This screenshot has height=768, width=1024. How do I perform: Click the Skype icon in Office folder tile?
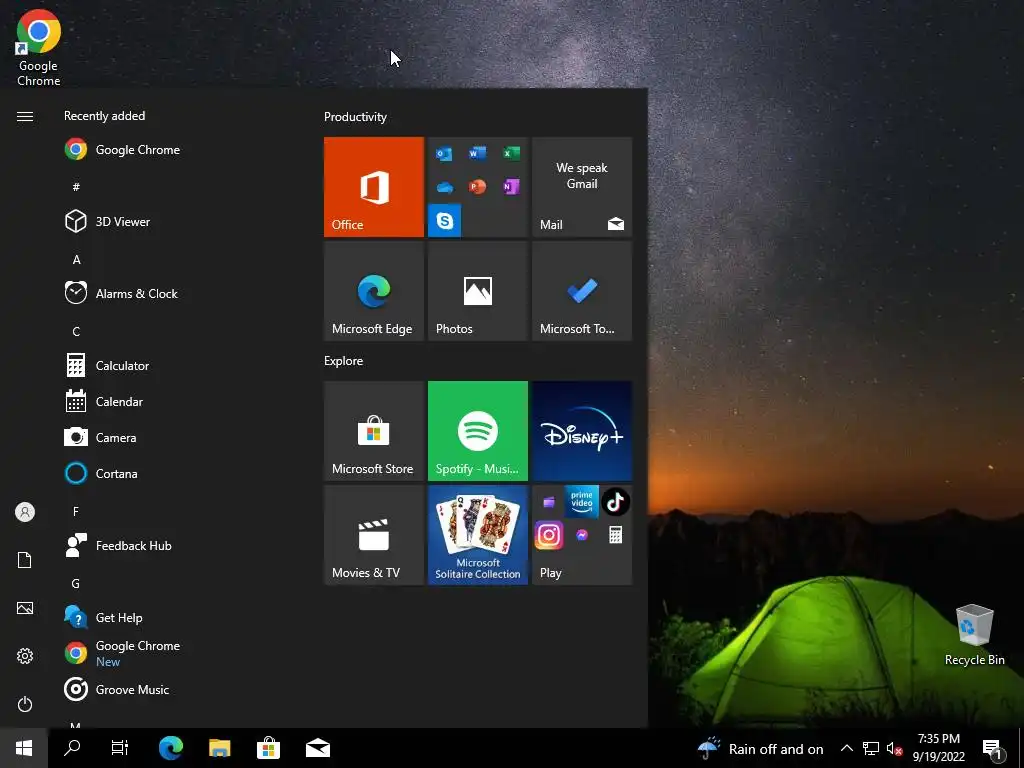[x=445, y=221]
